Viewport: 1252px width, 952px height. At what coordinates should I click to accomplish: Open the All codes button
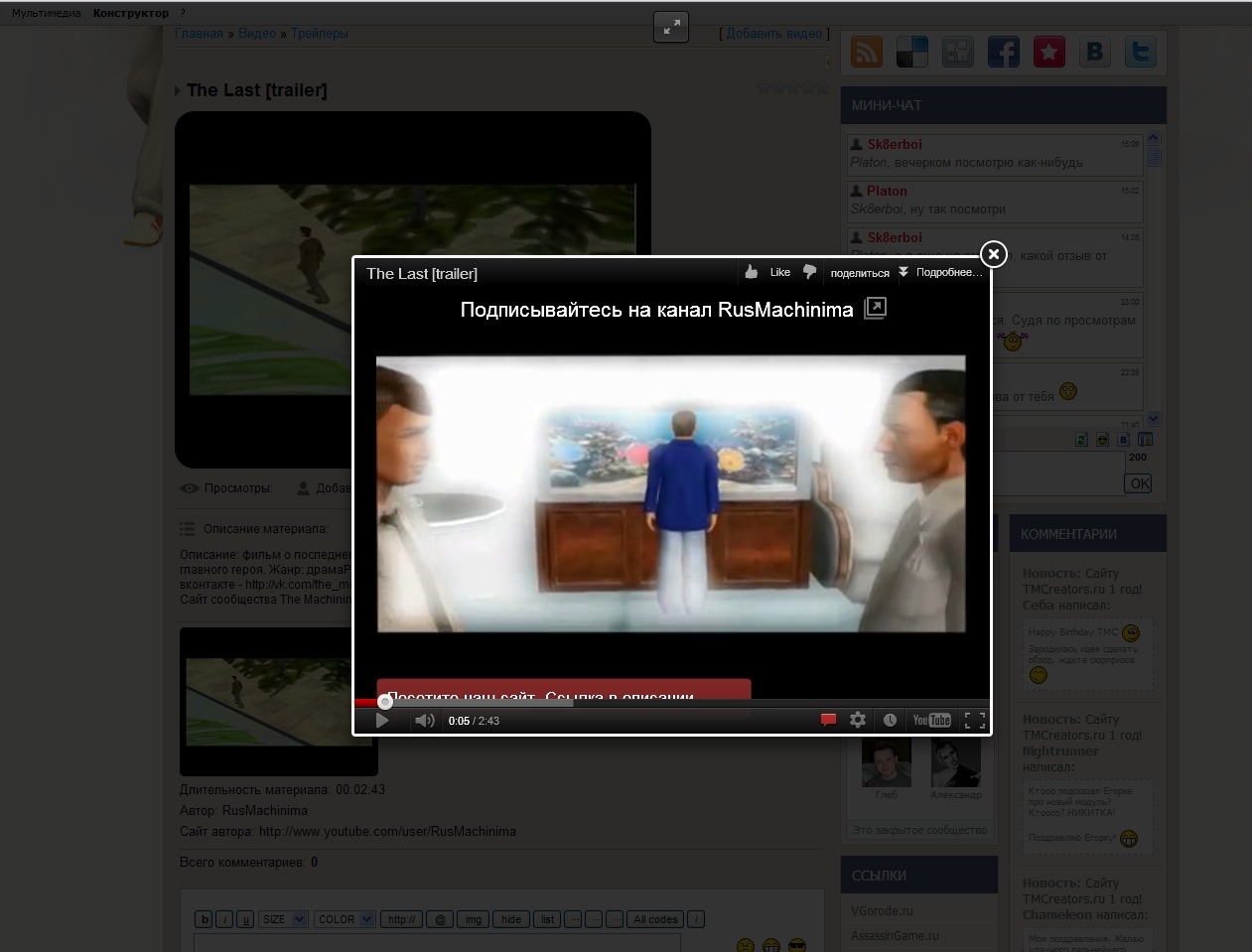tap(655, 919)
